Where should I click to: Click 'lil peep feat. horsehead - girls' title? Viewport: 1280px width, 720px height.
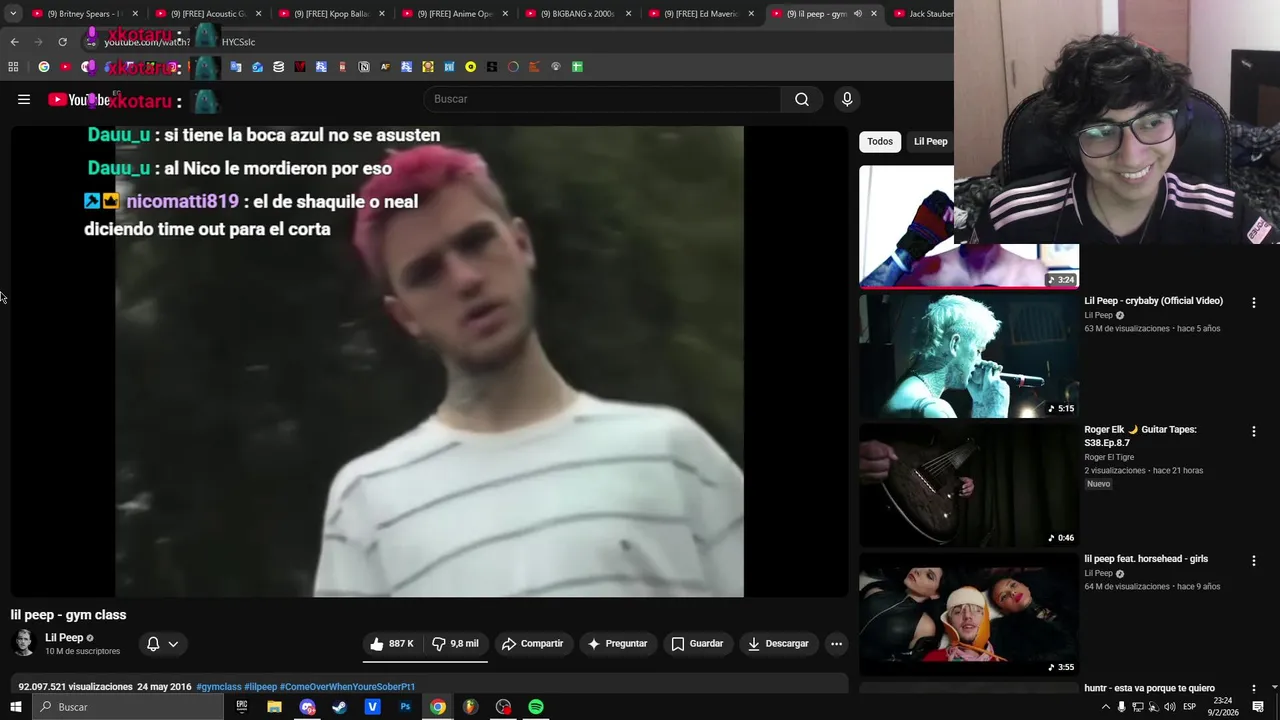click(1146, 559)
